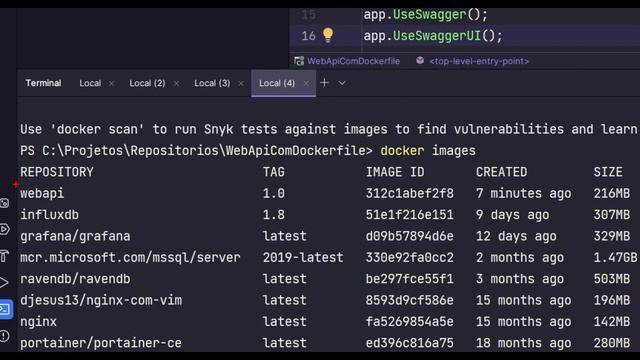640x360 pixels.
Task: Open <top-level-entry-point> breadcrumb link
Action: 479,61
